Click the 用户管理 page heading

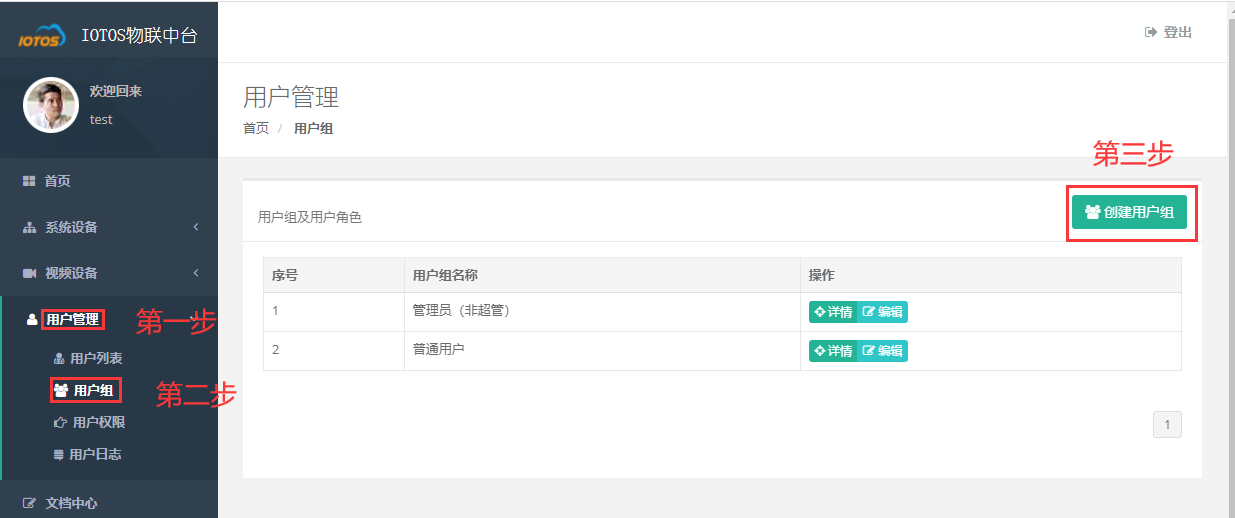click(291, 97)
